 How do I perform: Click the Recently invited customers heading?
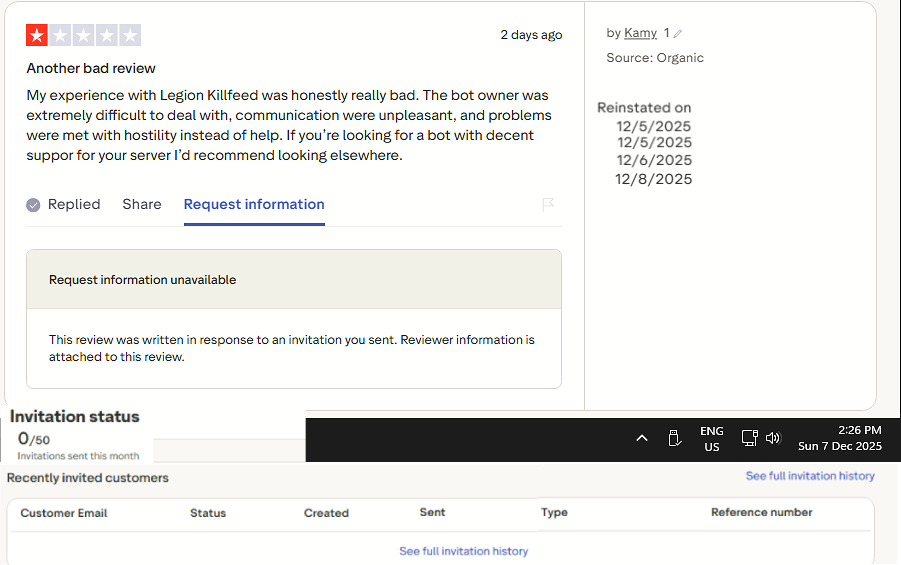[x=87, y=478]
